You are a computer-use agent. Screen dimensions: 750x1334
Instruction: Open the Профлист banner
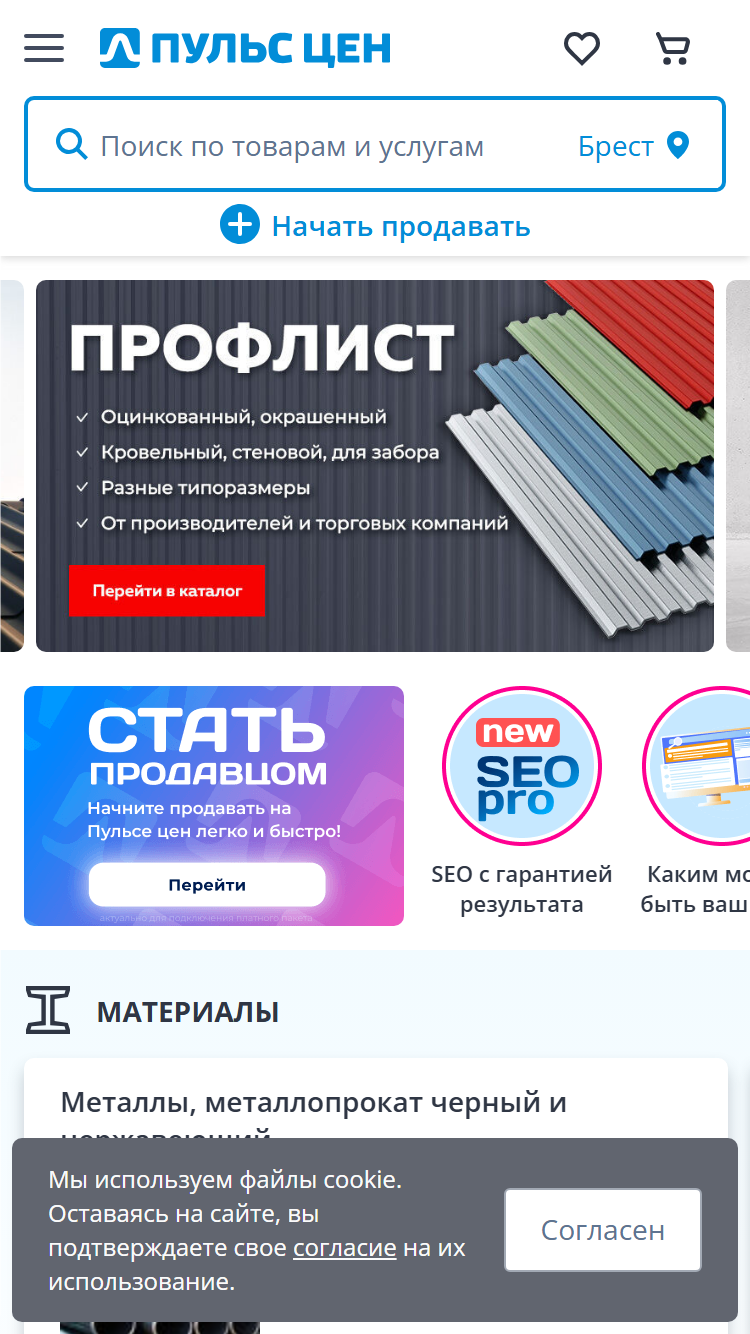coord(375,466)
